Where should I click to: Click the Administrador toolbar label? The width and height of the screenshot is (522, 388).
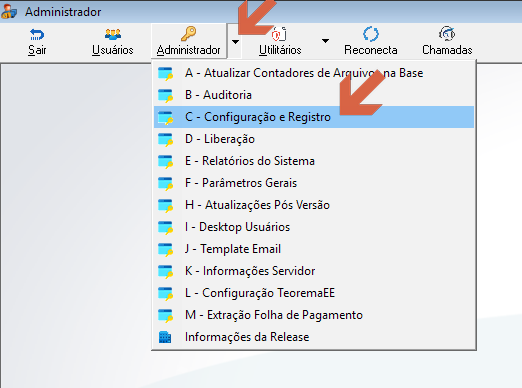(x=189, y=50)
